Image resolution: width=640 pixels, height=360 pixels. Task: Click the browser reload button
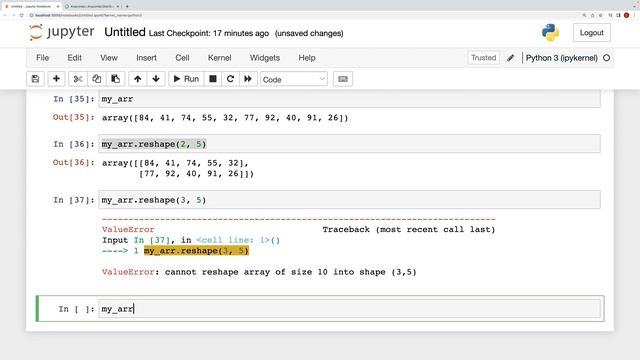22,15
